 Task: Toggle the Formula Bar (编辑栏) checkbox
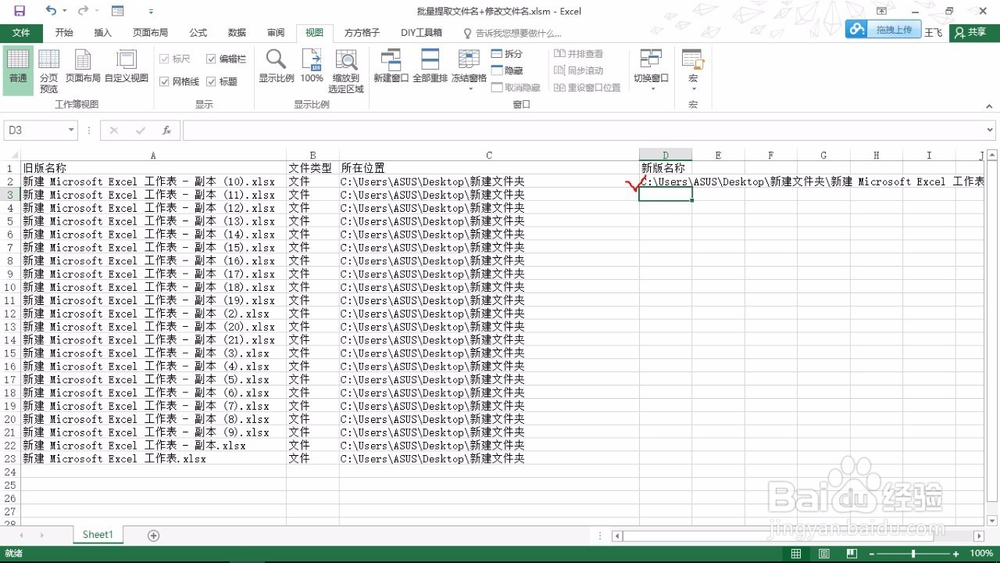(x=226, y=59)
